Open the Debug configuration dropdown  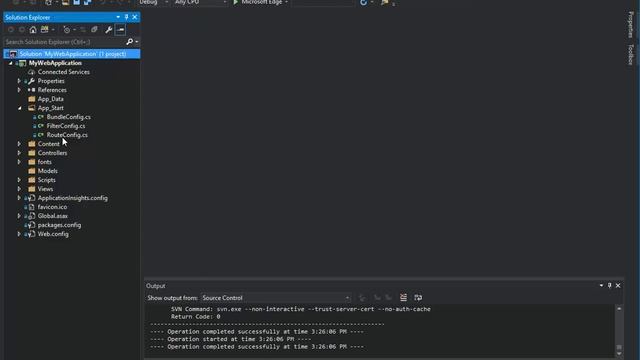coord(153,2)
